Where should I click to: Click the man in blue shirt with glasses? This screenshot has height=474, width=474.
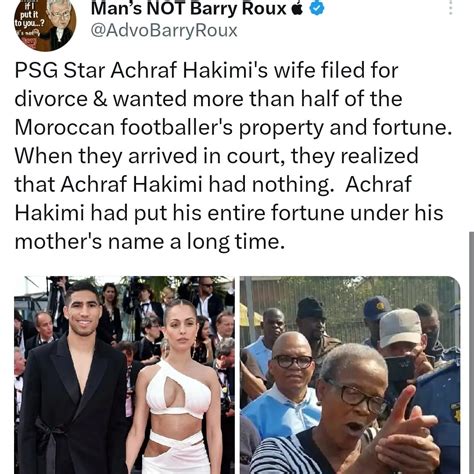pyautogui.click(x=283, y=383)
